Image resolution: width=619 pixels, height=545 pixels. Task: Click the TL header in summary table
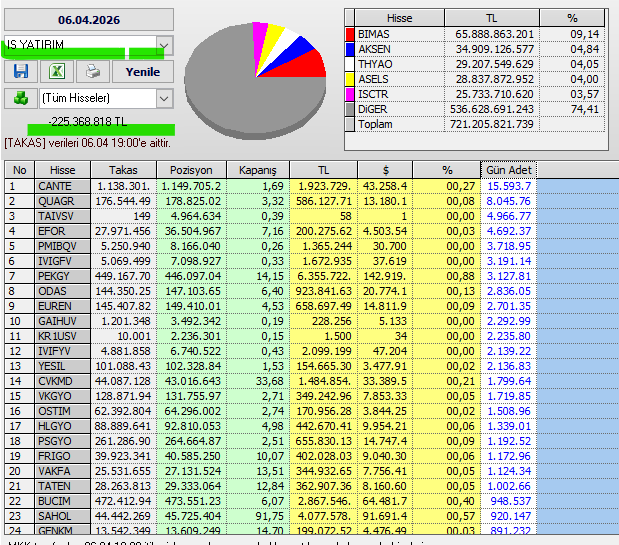click(x=491, y=18)
